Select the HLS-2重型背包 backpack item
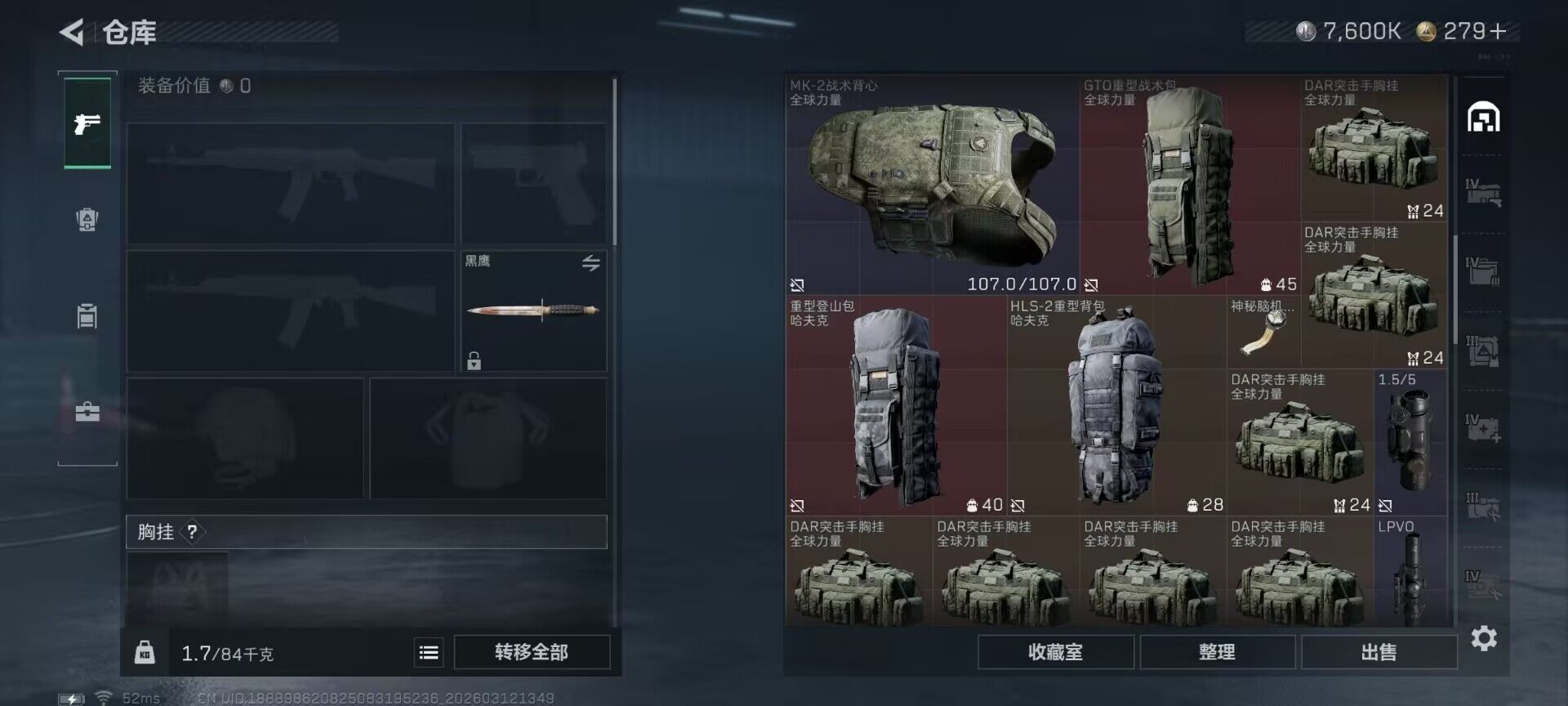 [x=1116, y=405]
